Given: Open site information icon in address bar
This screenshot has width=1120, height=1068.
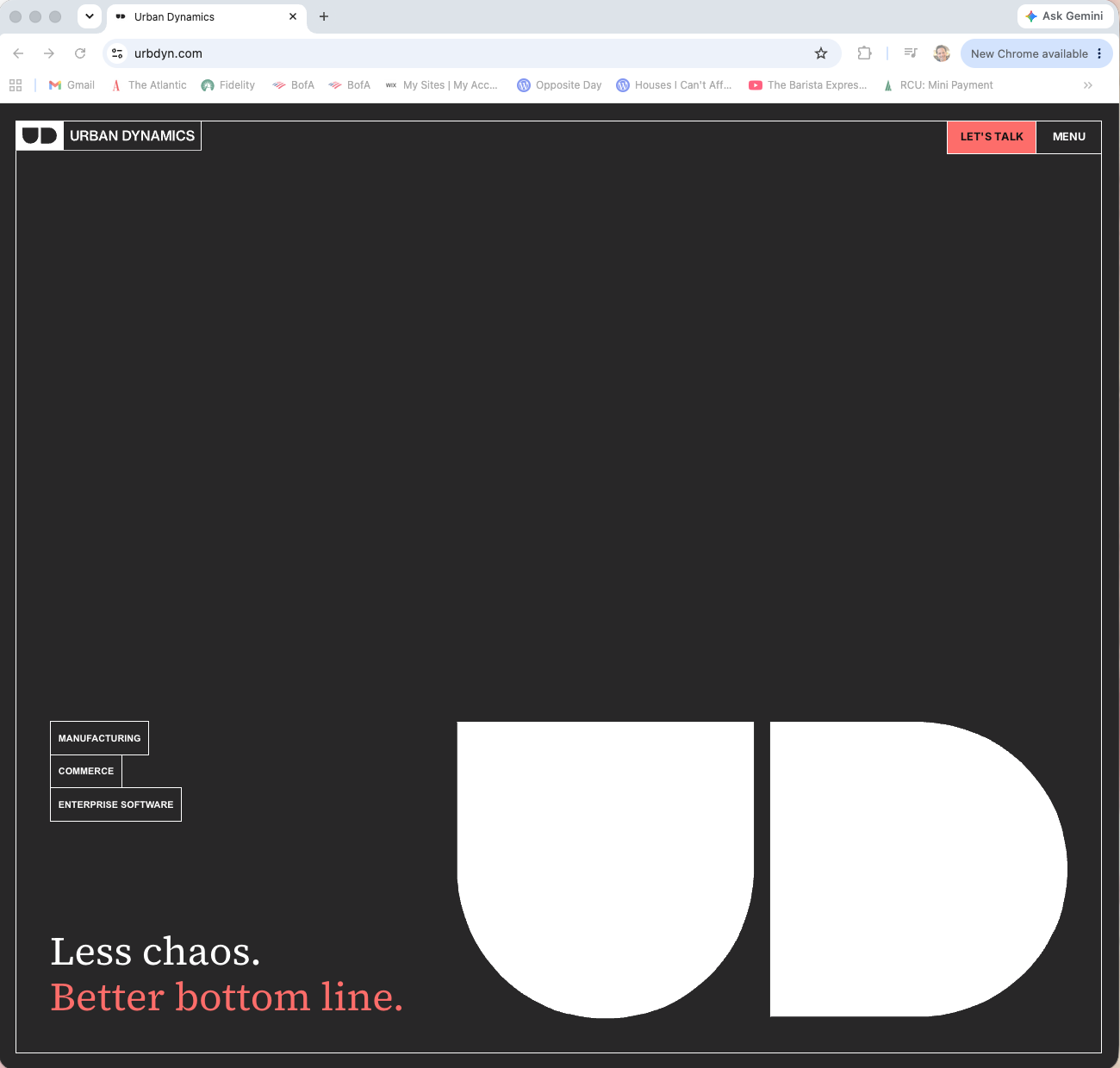Looking at the screenshot, I should coord(118,53).
